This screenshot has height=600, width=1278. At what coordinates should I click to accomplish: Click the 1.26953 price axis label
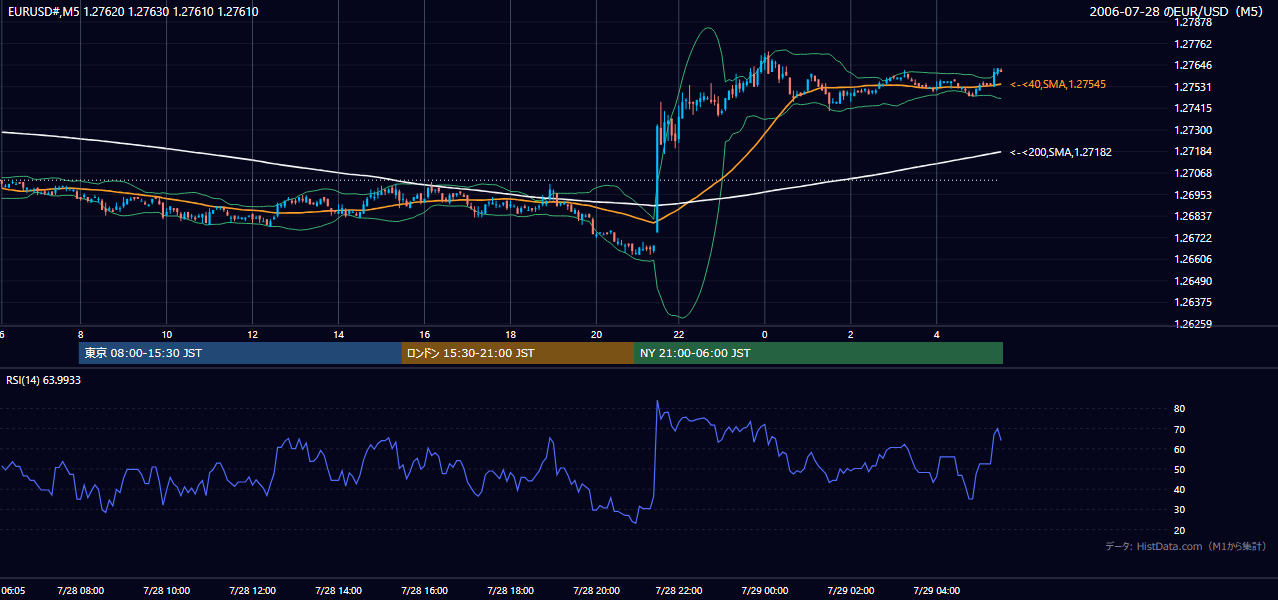1192,196
